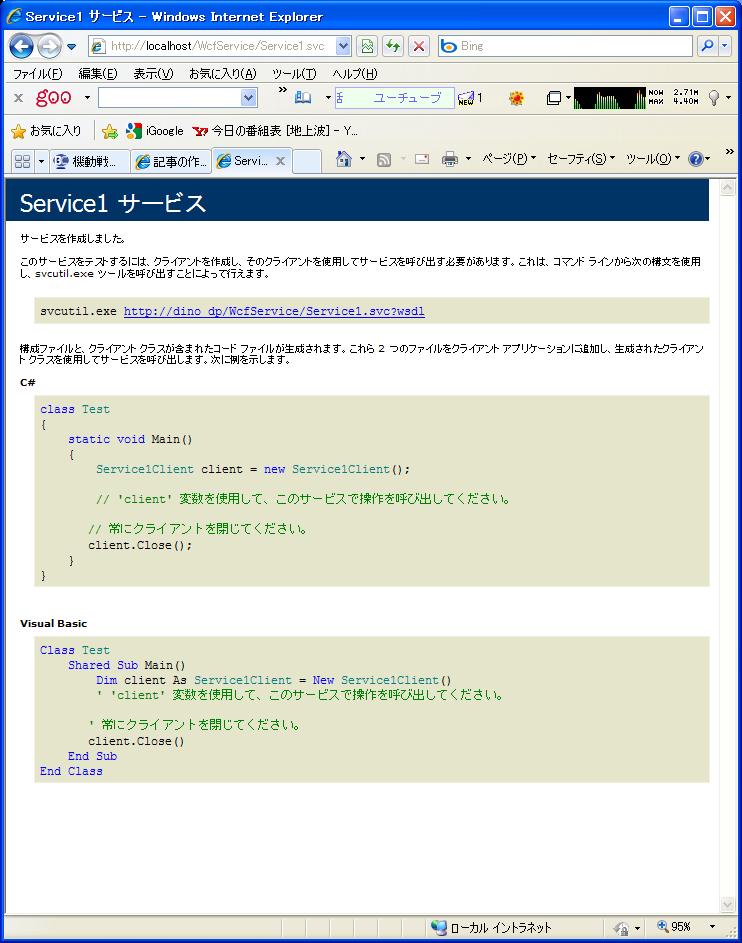Click the Bing search magnifier button
The height and width of the screenshot is (943, 742).
coord(708,46)
